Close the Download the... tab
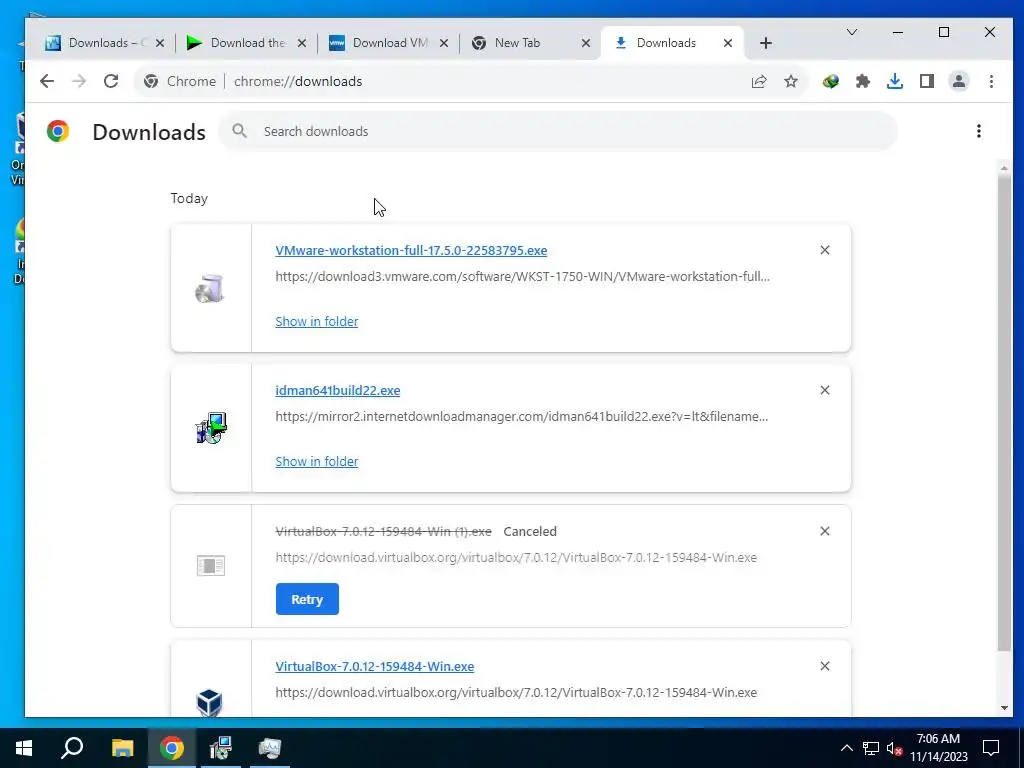The image size is (1024, 768). pos(302,43)
